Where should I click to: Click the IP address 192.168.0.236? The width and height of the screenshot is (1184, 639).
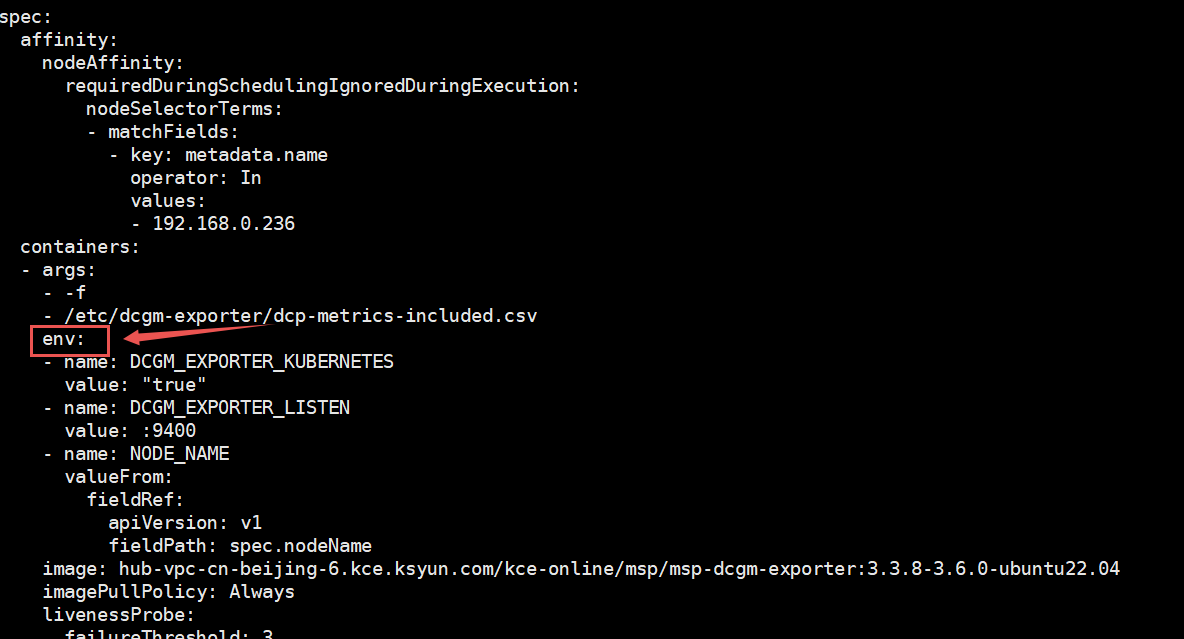pos(223,224)
